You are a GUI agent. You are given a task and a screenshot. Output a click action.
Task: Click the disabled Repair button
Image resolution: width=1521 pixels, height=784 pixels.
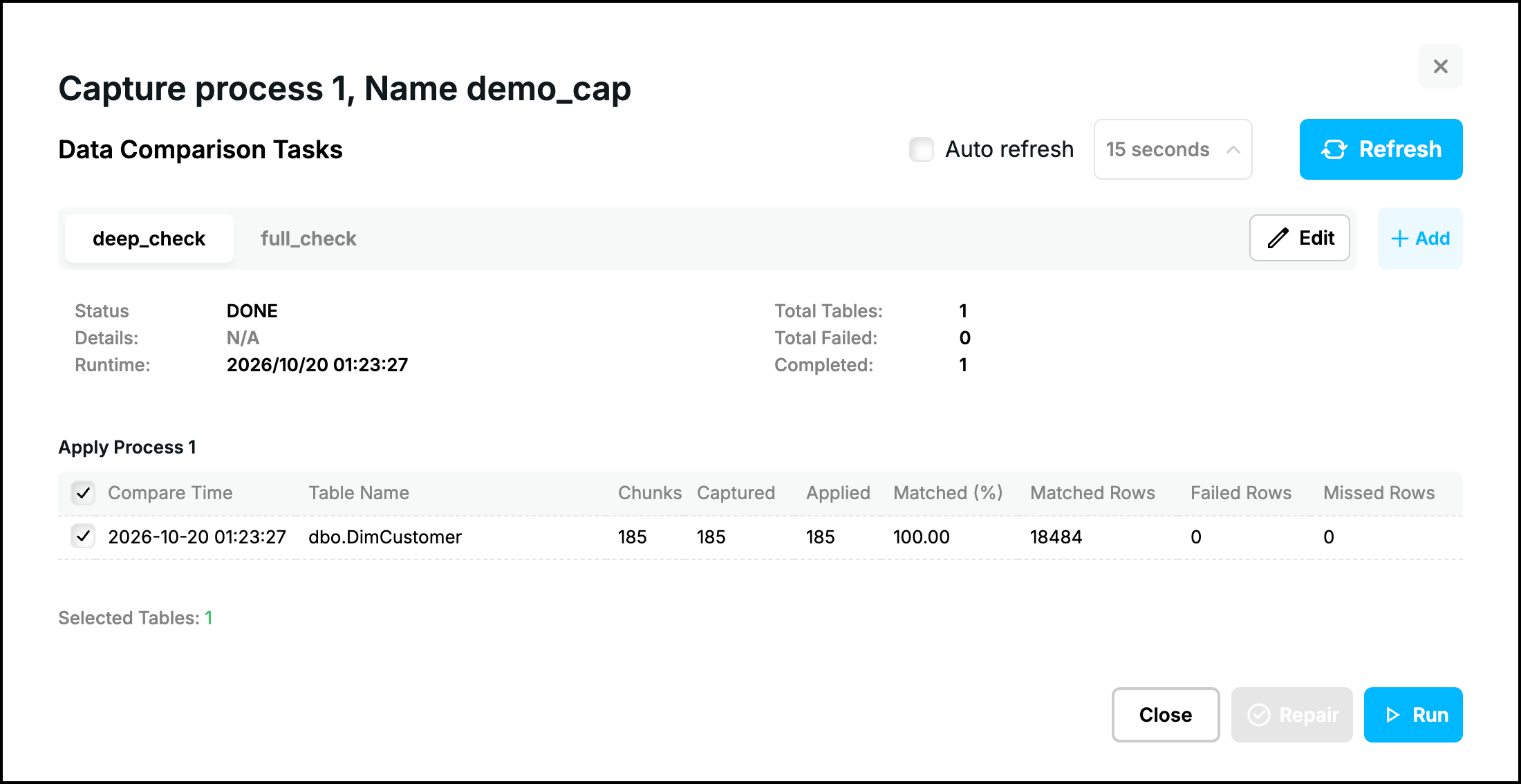[1292, 715]
